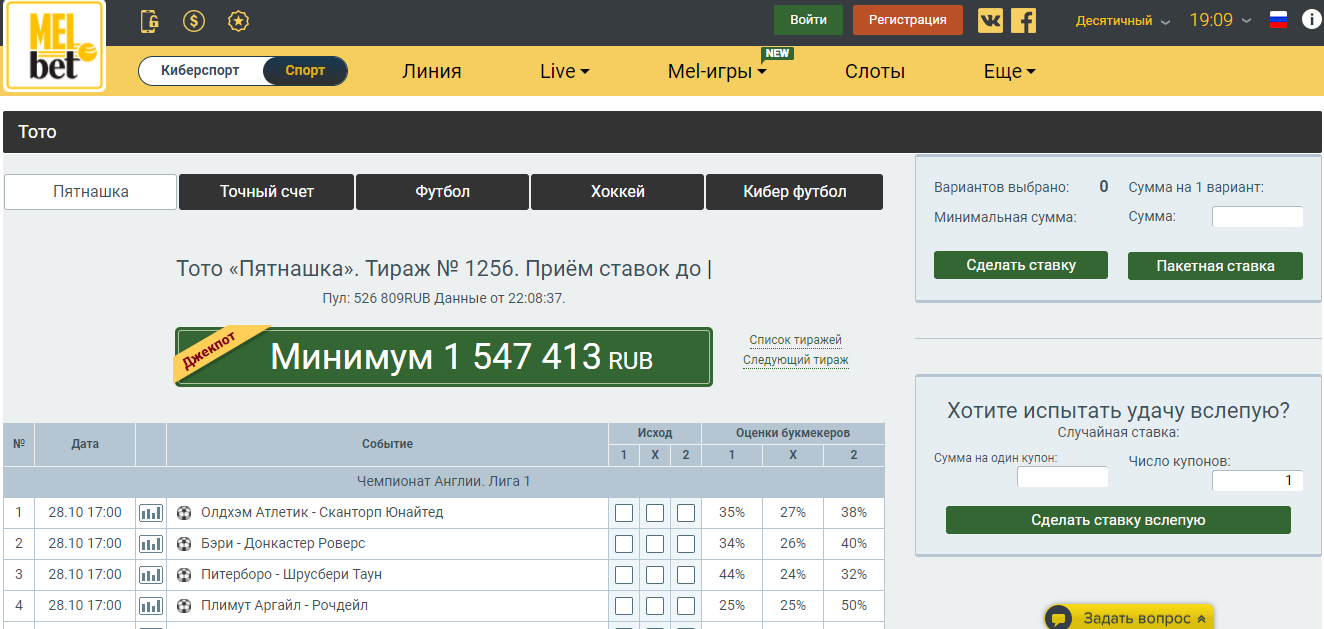Viewport: 1324px width, 629px height.
Task: Open statistics icon for Питерборо - Шрусбери Таун
Action: click(151, 575)
